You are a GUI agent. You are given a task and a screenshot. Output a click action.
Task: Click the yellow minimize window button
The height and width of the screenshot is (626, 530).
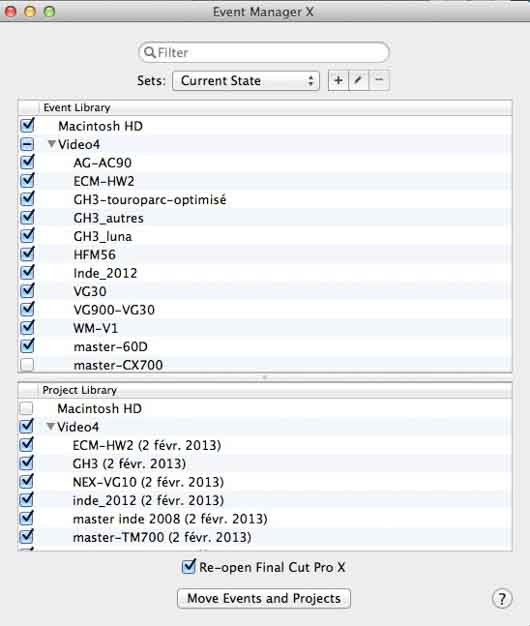(30, 11)
